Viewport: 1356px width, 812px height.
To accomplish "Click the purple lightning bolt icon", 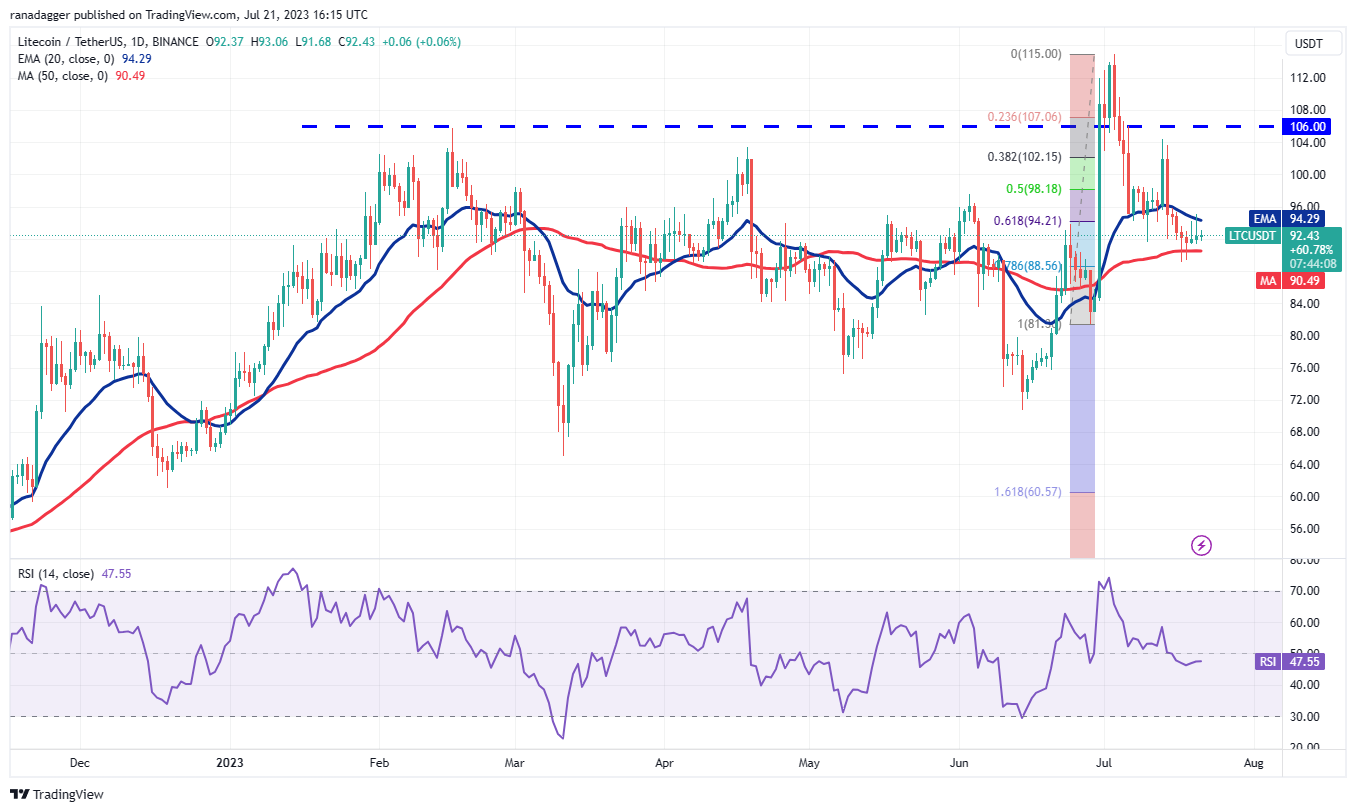I will (1202, 545).
